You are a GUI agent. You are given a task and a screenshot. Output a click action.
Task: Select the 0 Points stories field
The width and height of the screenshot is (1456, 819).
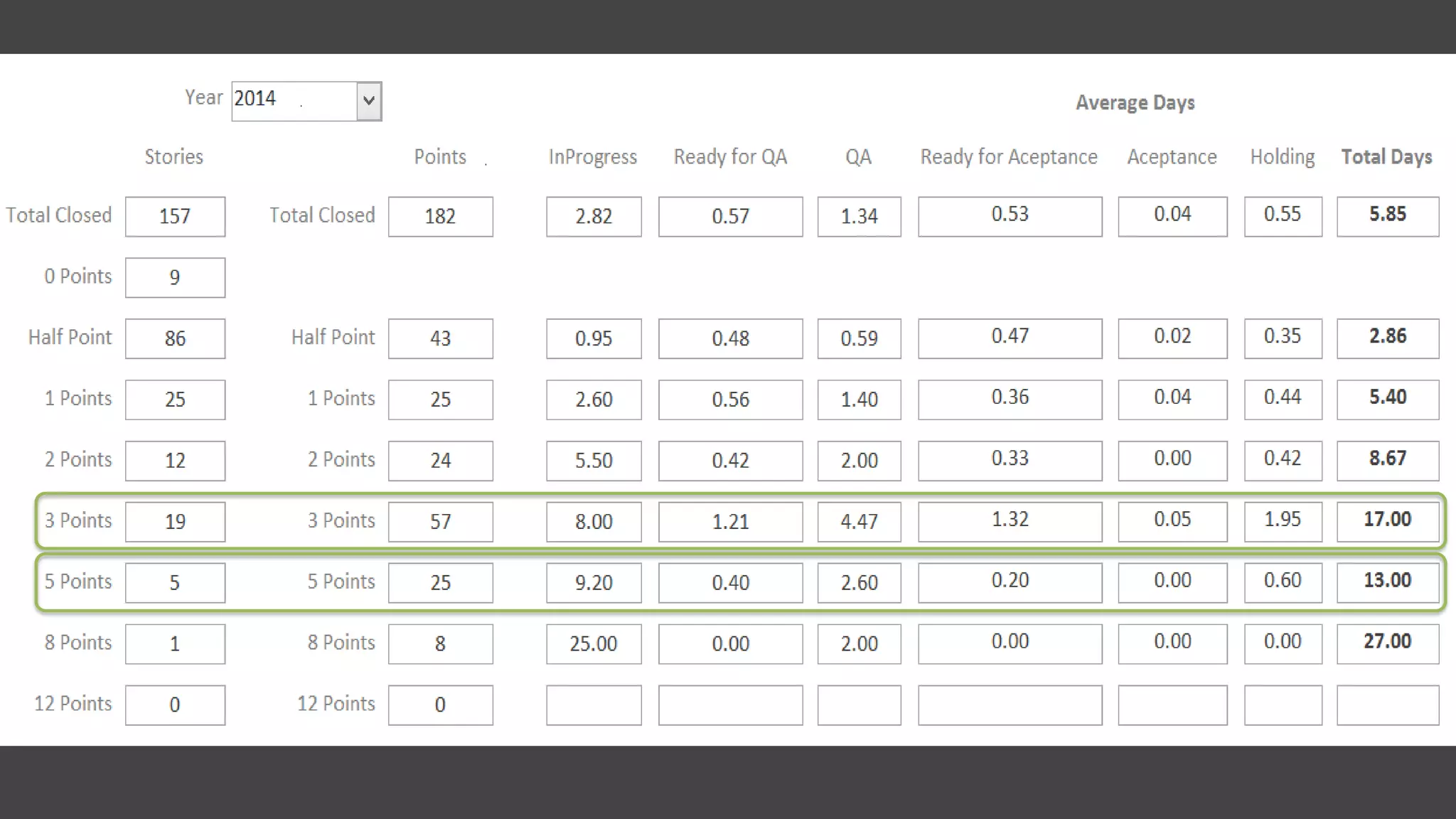175,277
